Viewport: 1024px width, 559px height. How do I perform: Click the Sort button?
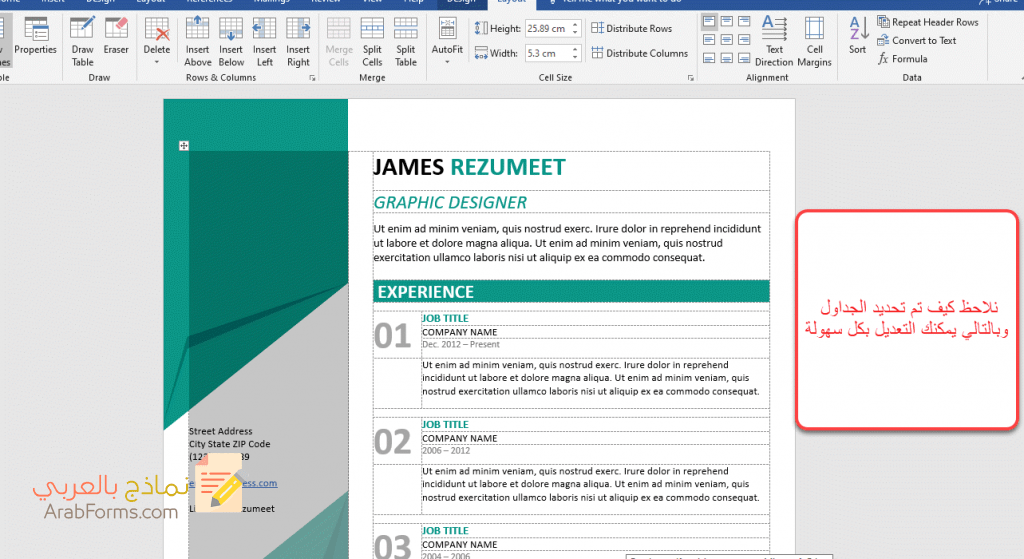(858, 35)
